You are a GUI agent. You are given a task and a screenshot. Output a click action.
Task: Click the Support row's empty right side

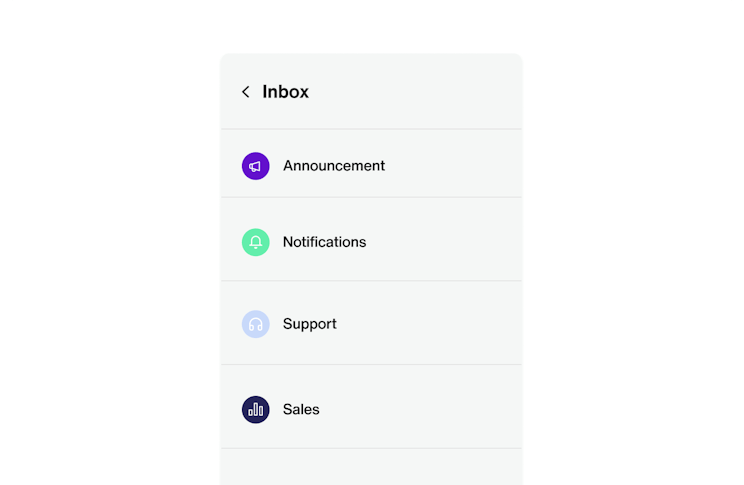460,324
